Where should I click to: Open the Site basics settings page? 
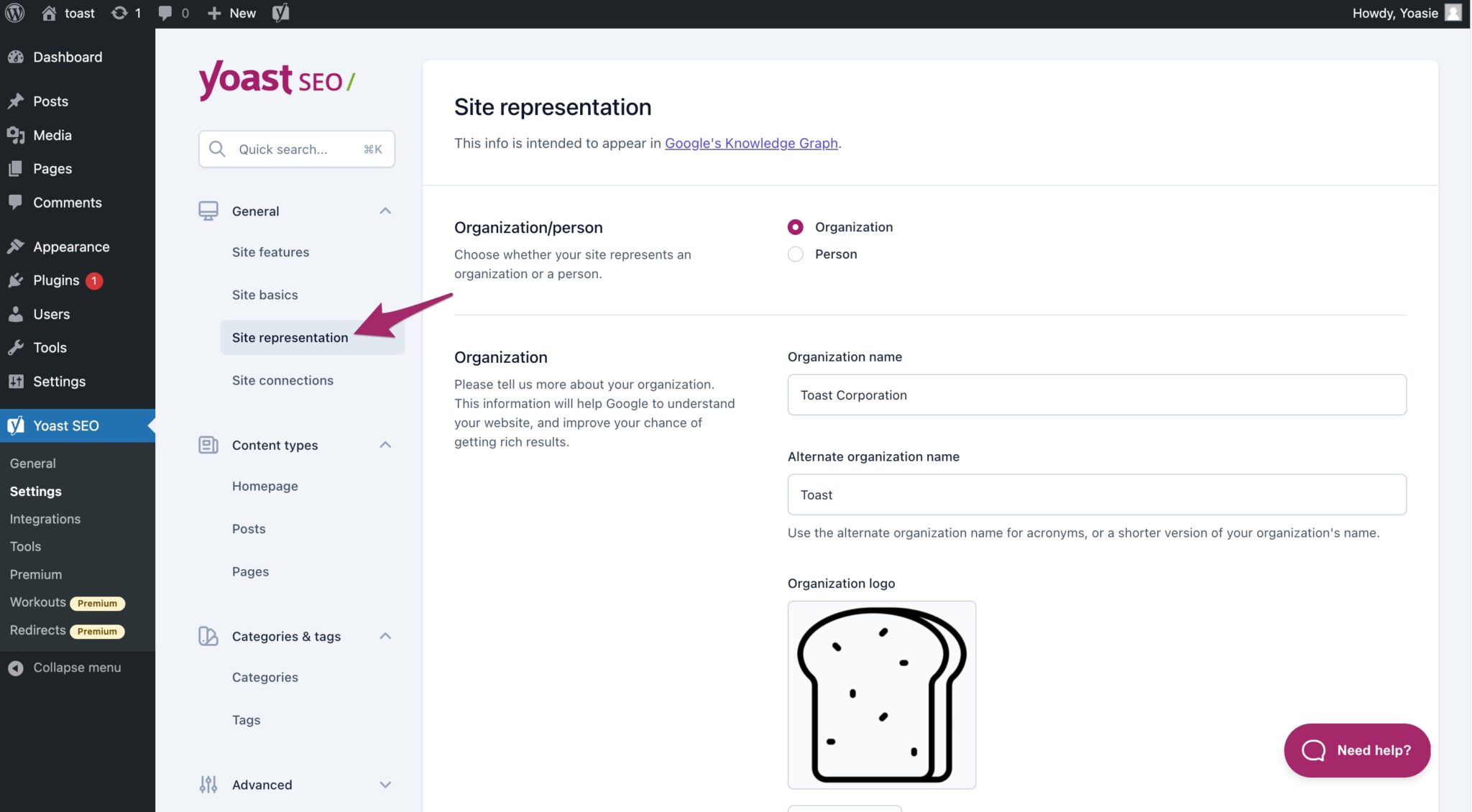[x=264, y=295]
